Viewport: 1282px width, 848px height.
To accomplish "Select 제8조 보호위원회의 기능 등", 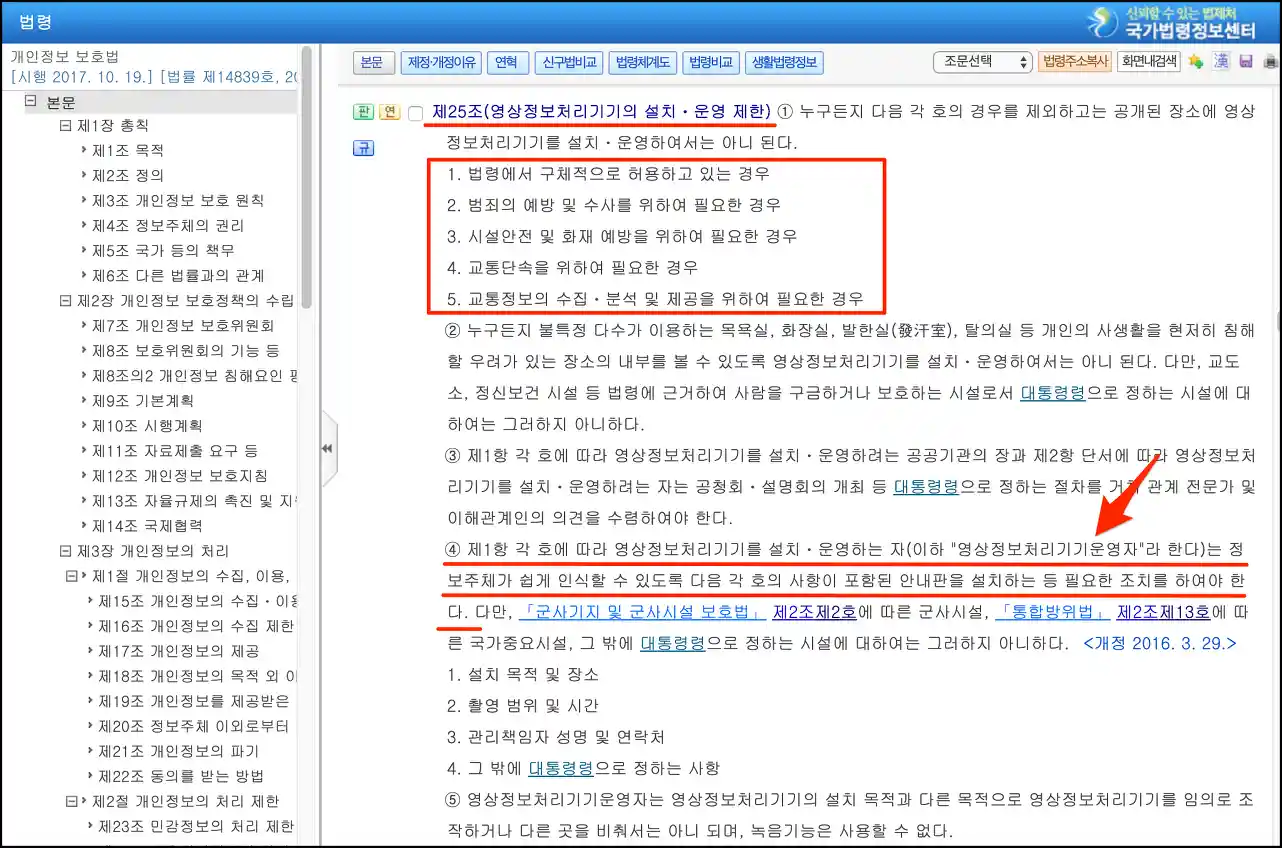I will tap(186, 350).
